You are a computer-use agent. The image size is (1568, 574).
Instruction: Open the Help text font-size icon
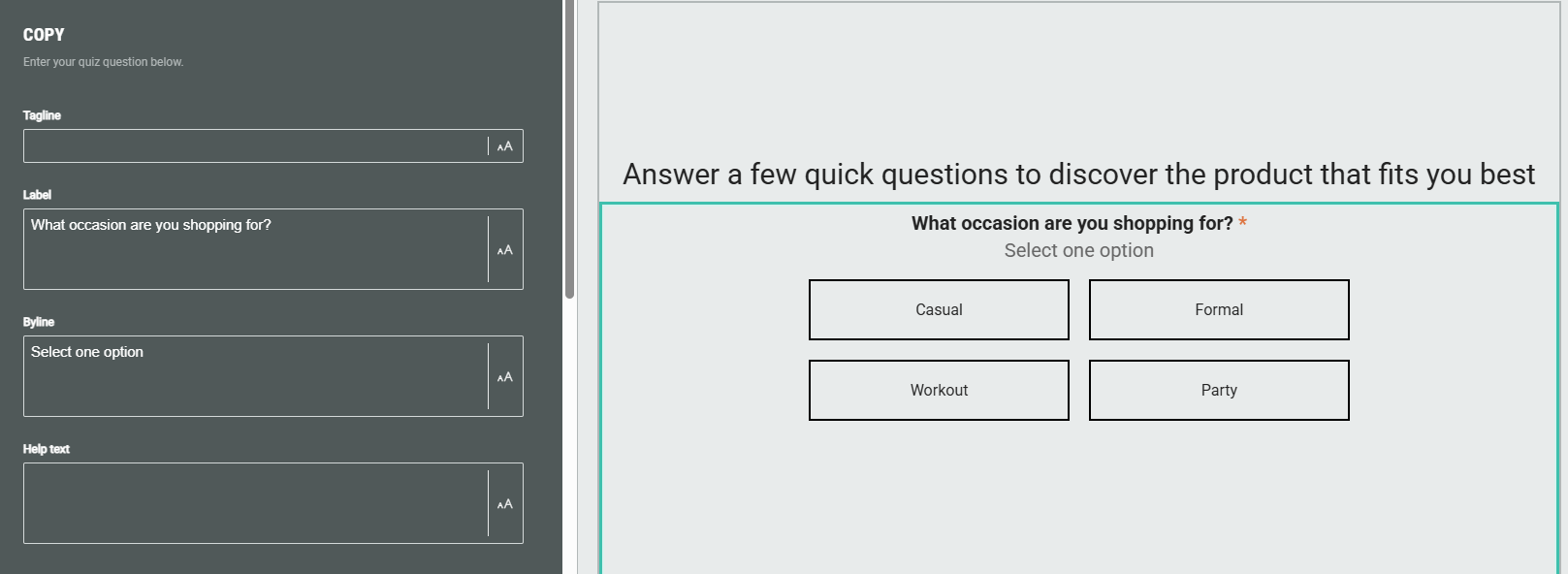coord(505,504)
